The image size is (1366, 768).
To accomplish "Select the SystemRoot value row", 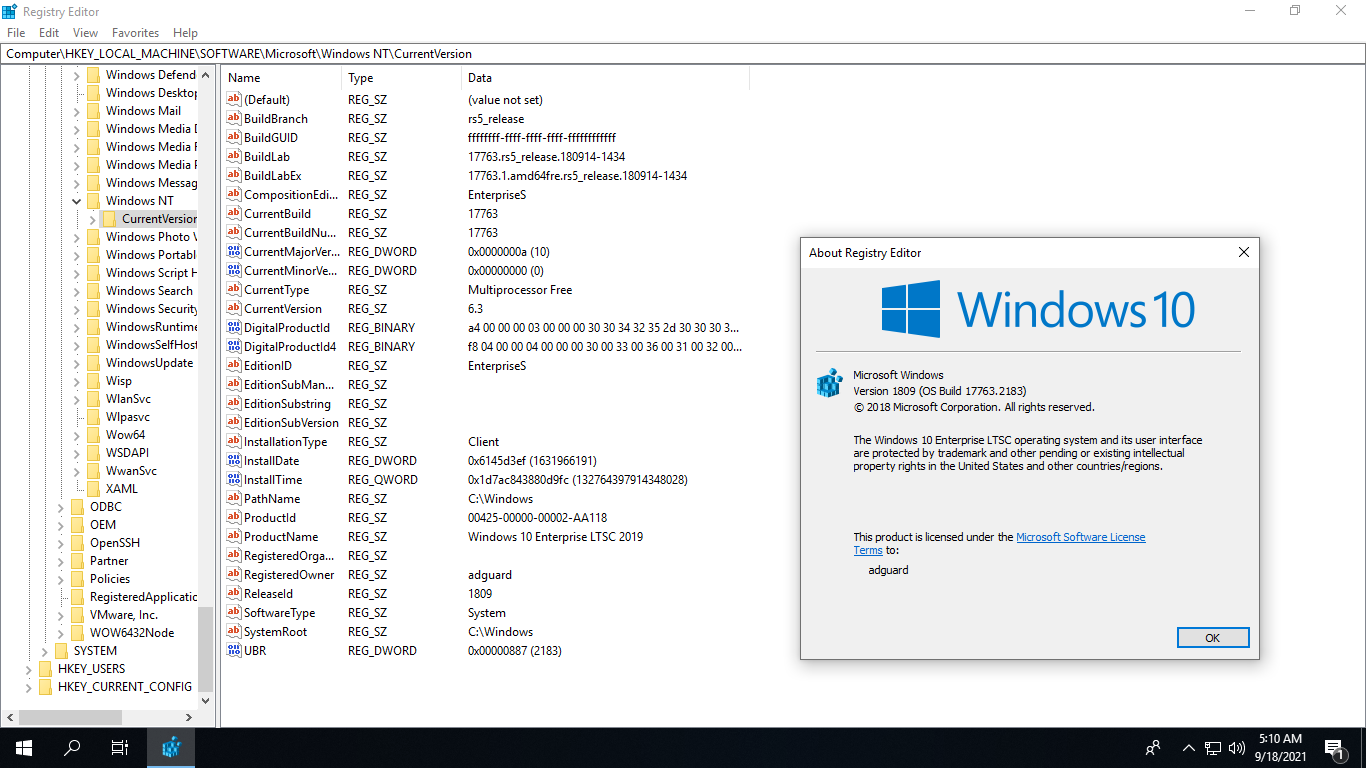I will pyautogui.click(x=486, y=632).
